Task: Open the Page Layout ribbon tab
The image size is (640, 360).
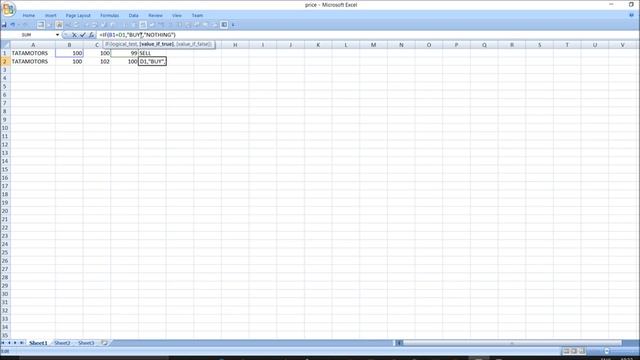Action: point(78,16)
